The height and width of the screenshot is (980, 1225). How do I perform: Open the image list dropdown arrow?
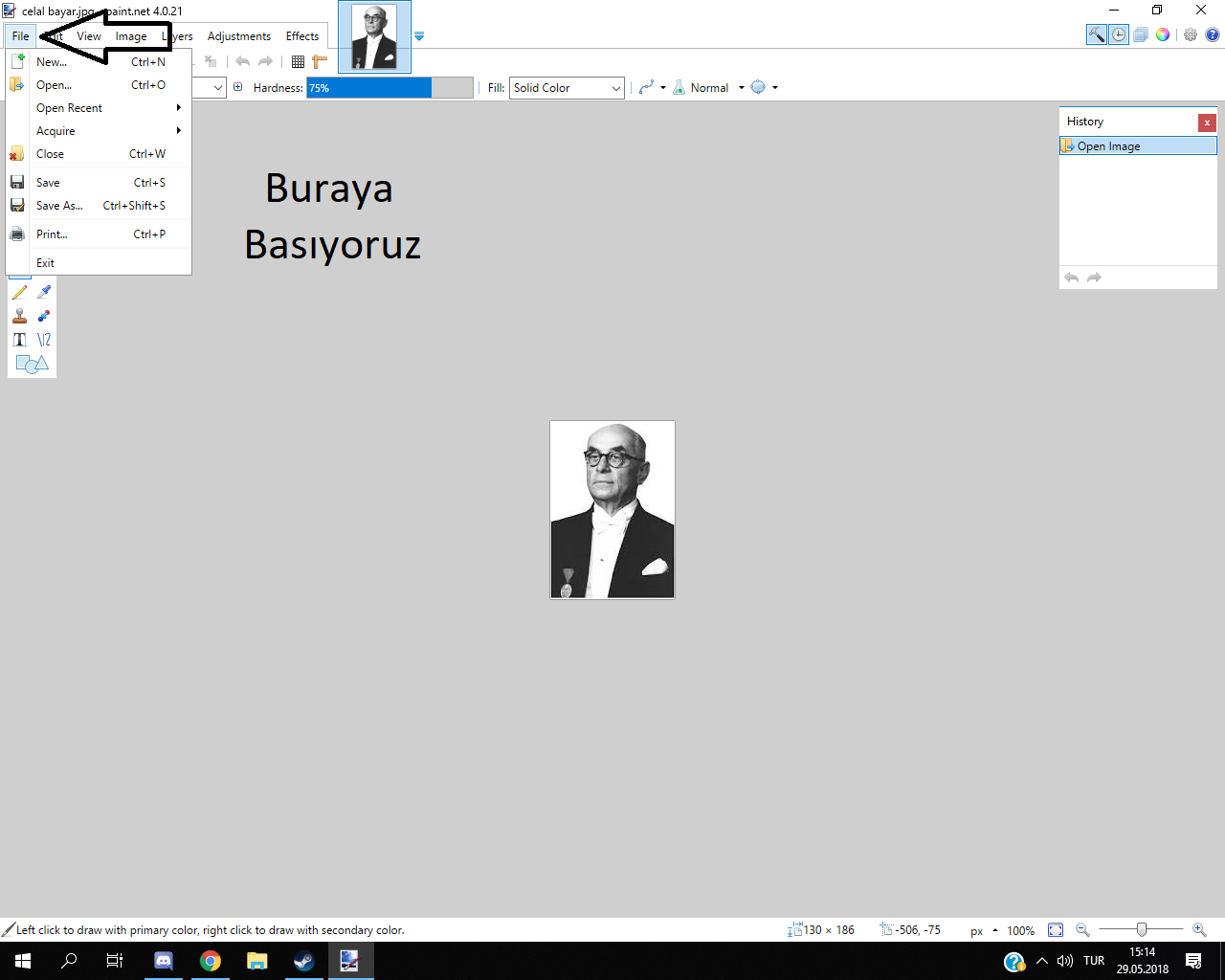click(419, 36)
